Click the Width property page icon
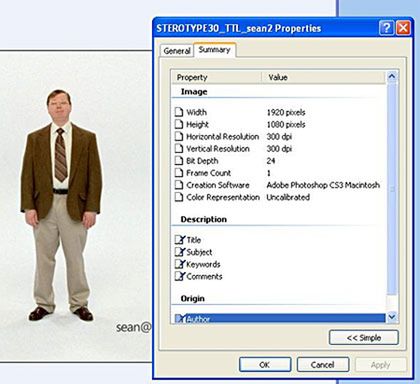 [x=179, y=112]
